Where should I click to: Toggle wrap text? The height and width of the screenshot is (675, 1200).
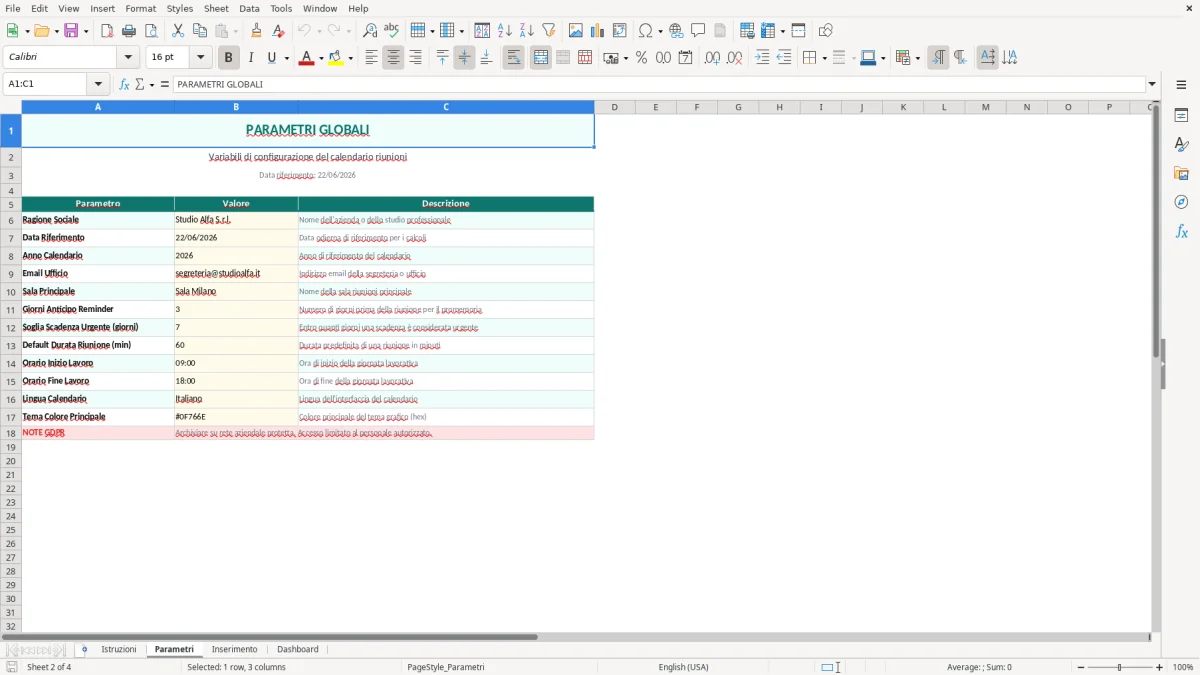[x=514, y=58]
